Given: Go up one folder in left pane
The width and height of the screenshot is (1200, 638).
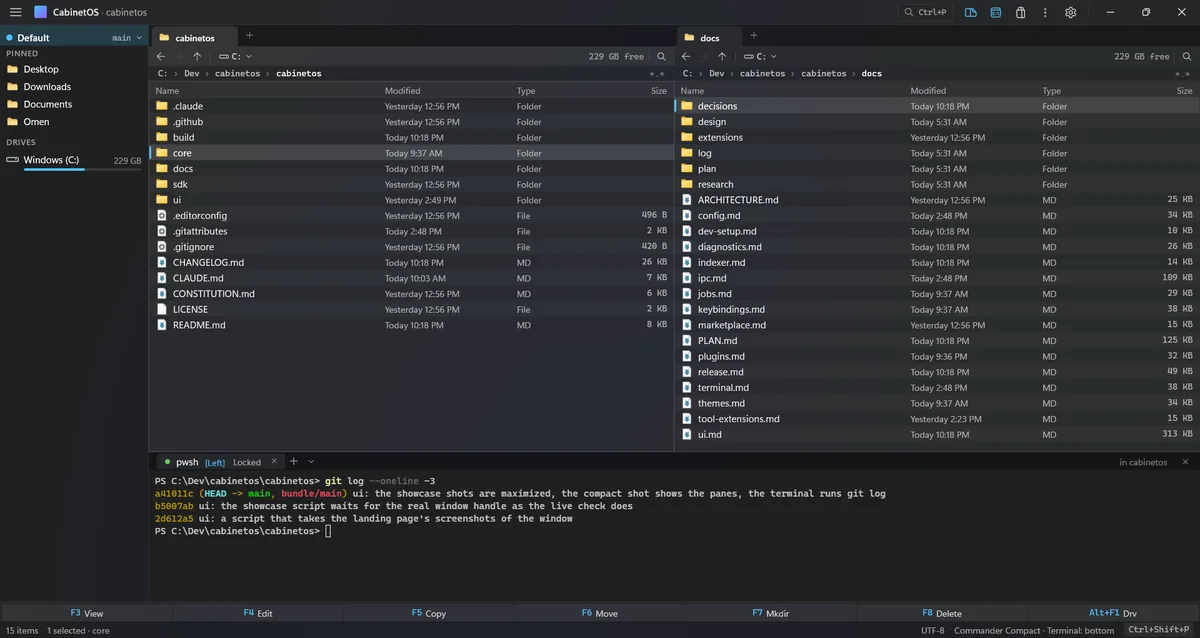Looking at the screenshot, I should pos(197,56).
